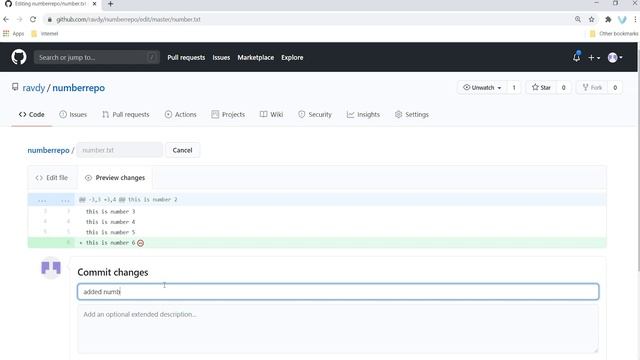Image resolution: width=640 pixels, height=360 pixels.
Task: Switch to the Insights tab
Action: click(x=363, y=115)
